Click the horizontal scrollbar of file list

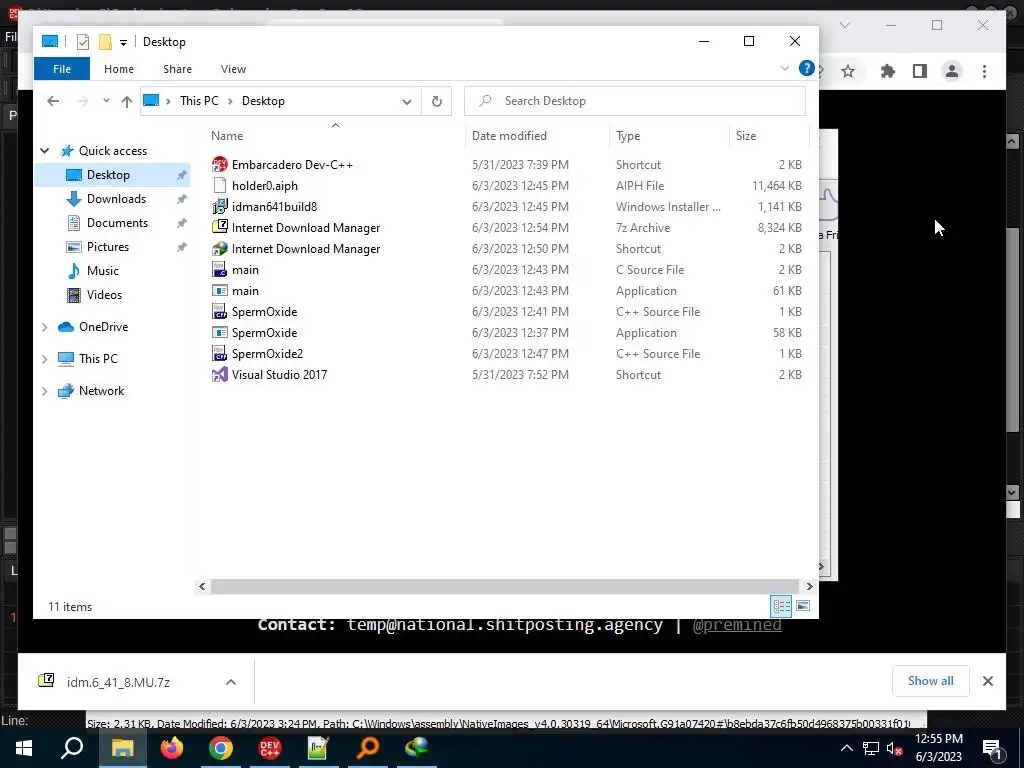tap(504, 586)
